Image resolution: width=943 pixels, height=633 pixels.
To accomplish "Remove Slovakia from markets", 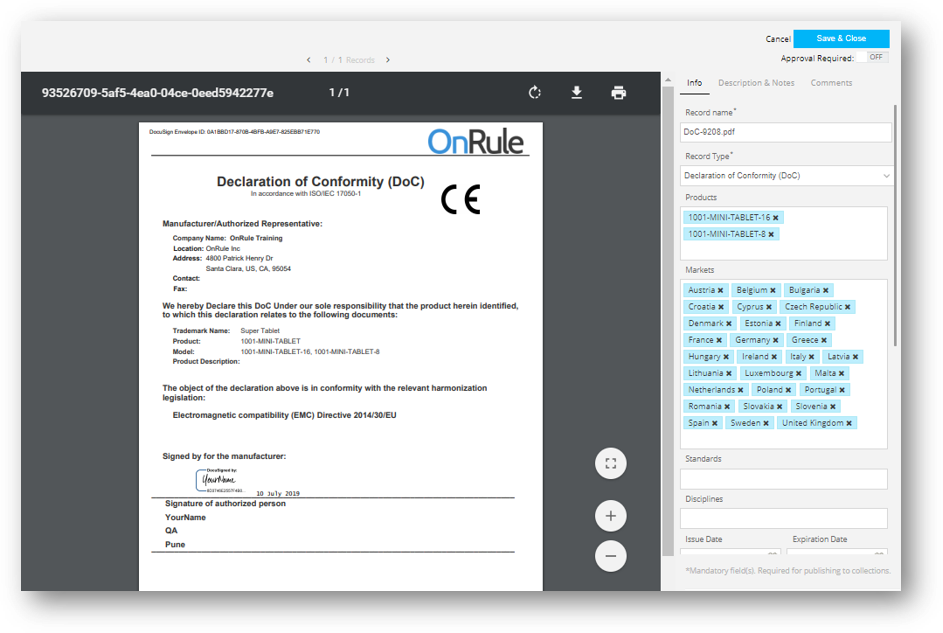I will (779, 407).
